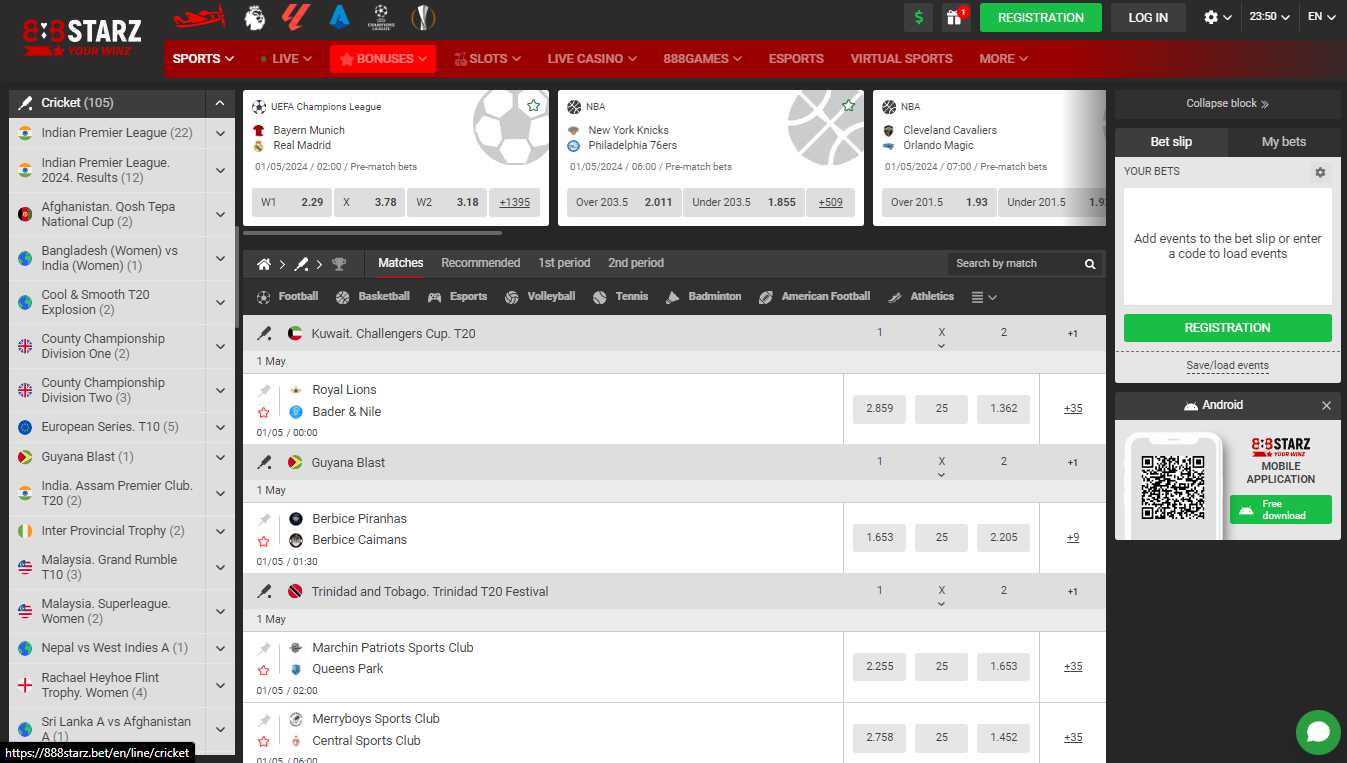Click the Free download Android button
The height and width of the screenshot is (763, 1347).
coord(1281,510)
